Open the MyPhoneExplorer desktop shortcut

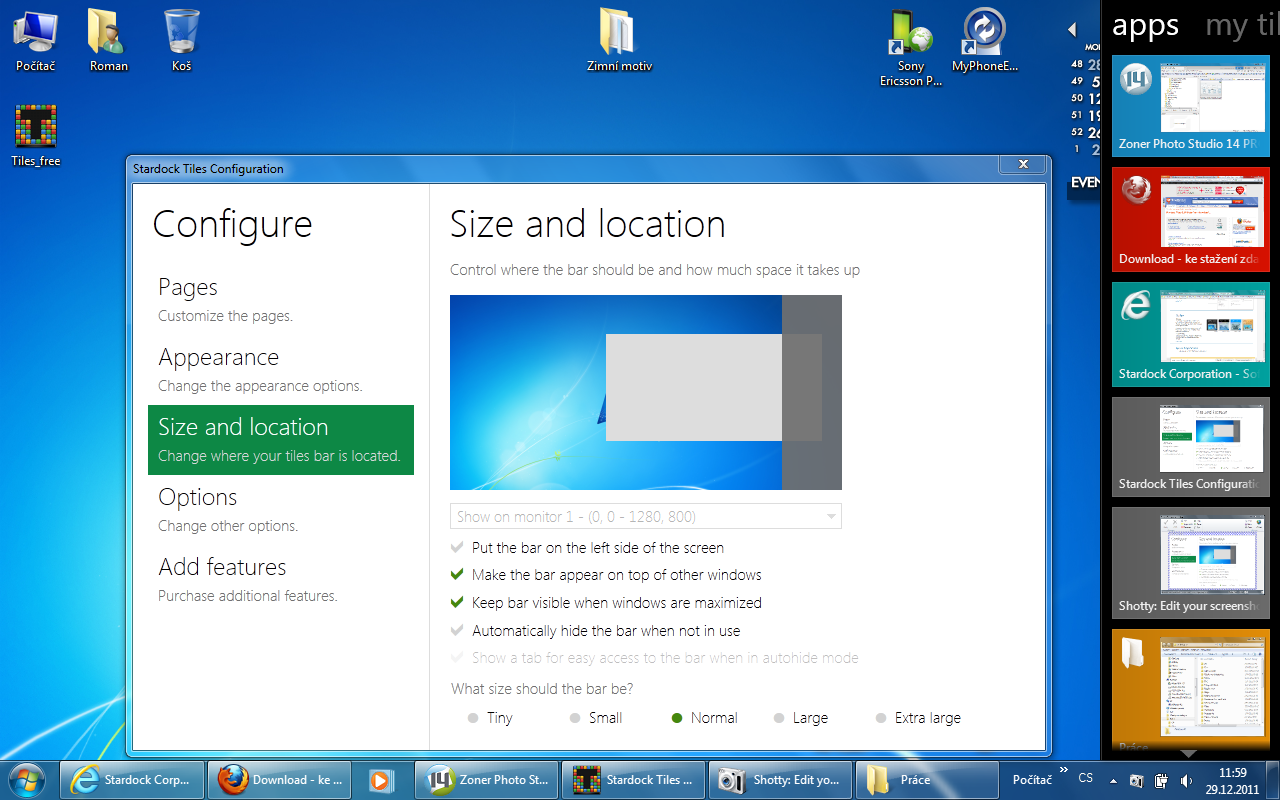985,40
